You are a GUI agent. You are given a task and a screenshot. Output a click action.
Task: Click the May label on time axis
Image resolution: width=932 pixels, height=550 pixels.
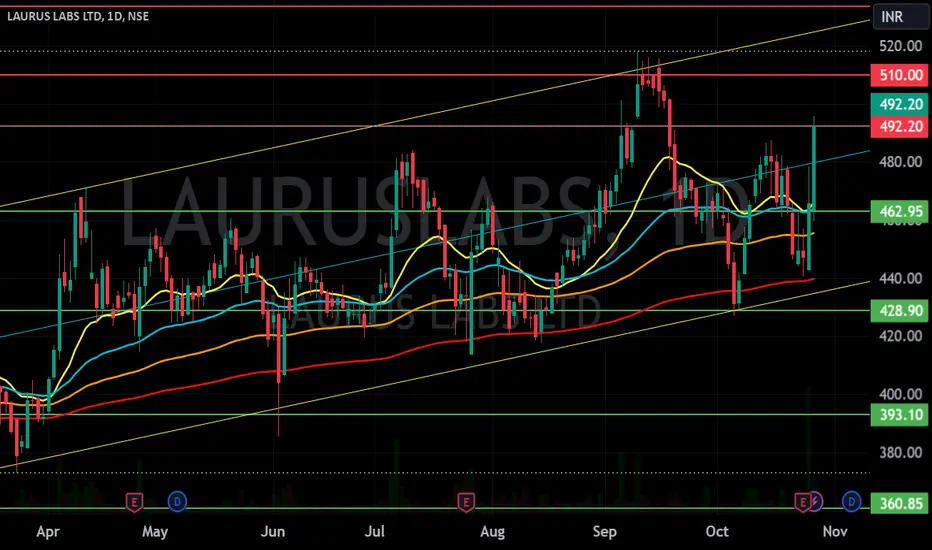(x=155, y=532)
